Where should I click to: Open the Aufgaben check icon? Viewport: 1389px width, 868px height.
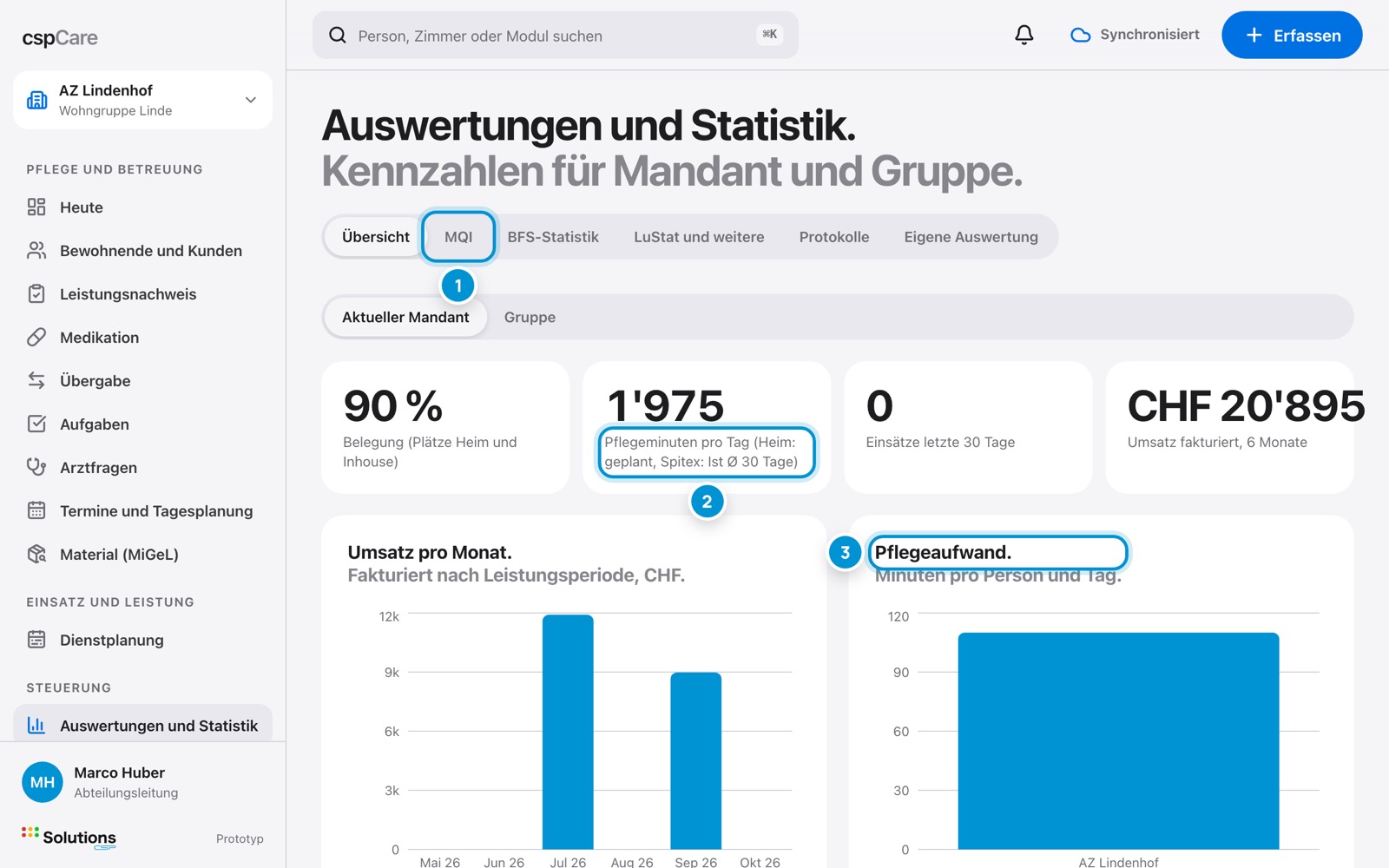pyautogui.click(x=36, y=424)
